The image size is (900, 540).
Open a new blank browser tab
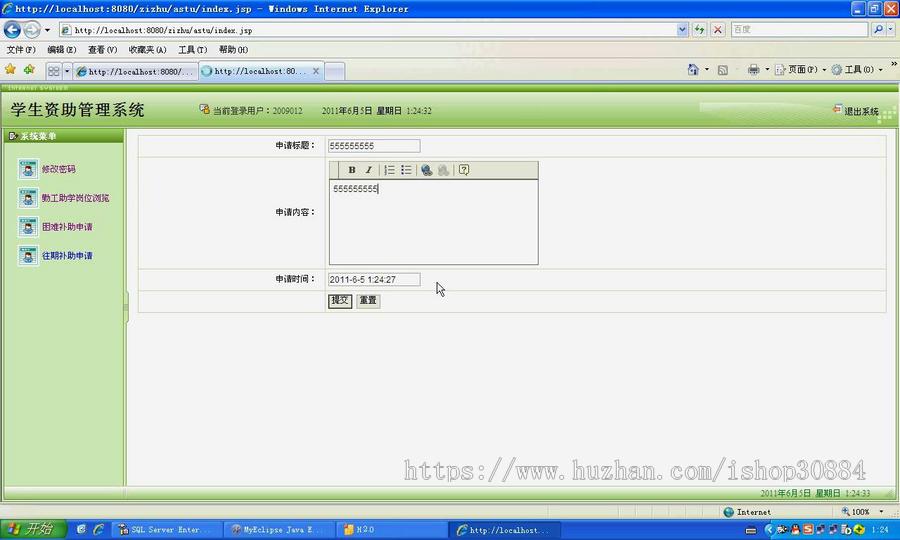335,72
